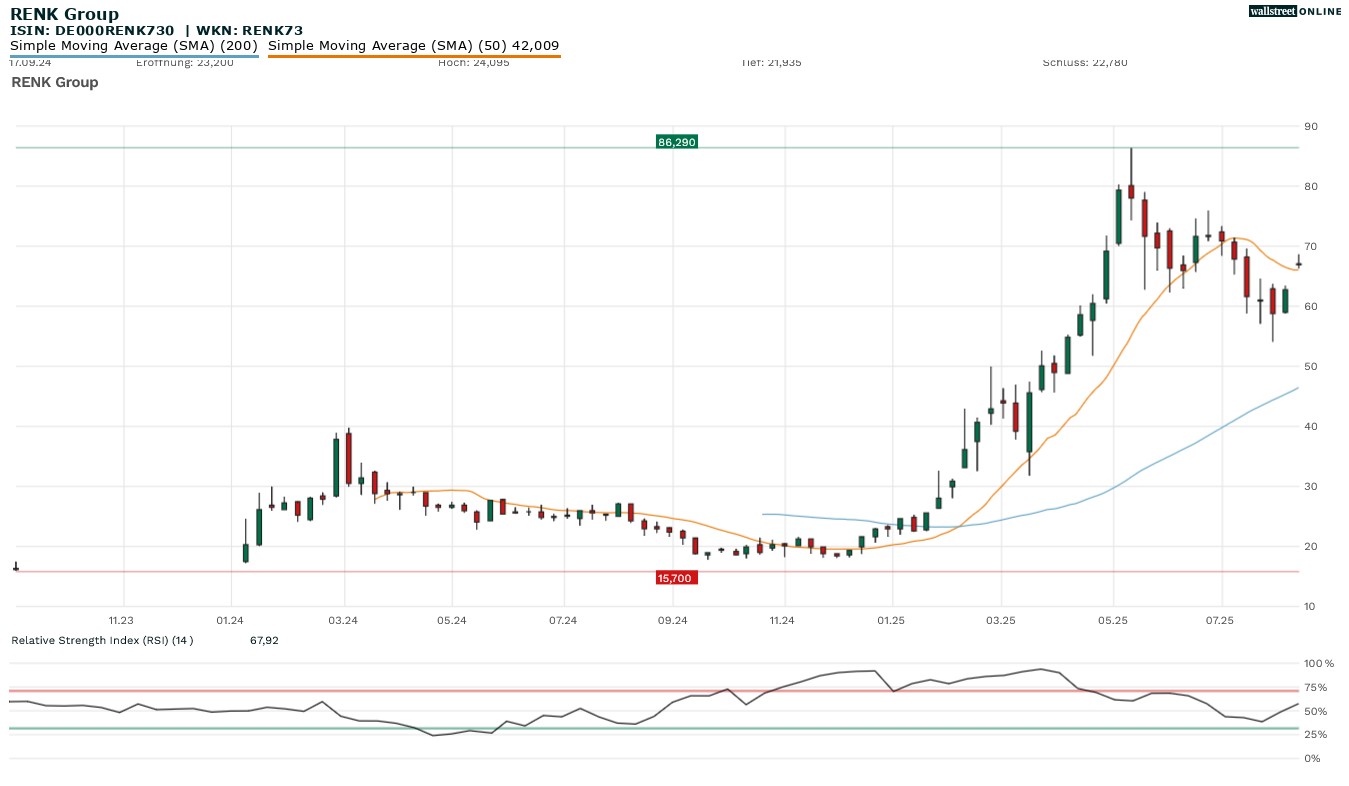Screen dimensions: 1349x786
Task: Click the 100 % RSI axis label
Action: 1319,663
